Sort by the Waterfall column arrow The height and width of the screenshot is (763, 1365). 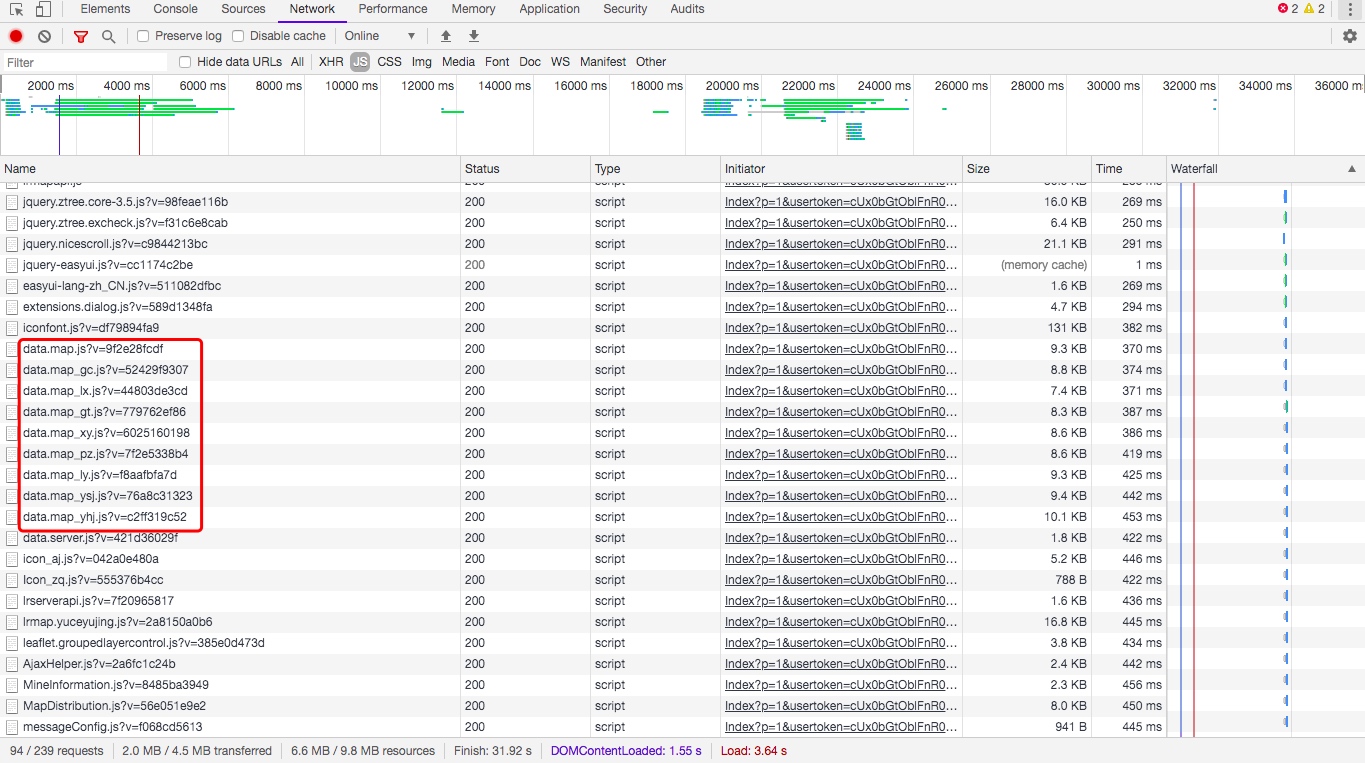click(x=1353, y=169)
